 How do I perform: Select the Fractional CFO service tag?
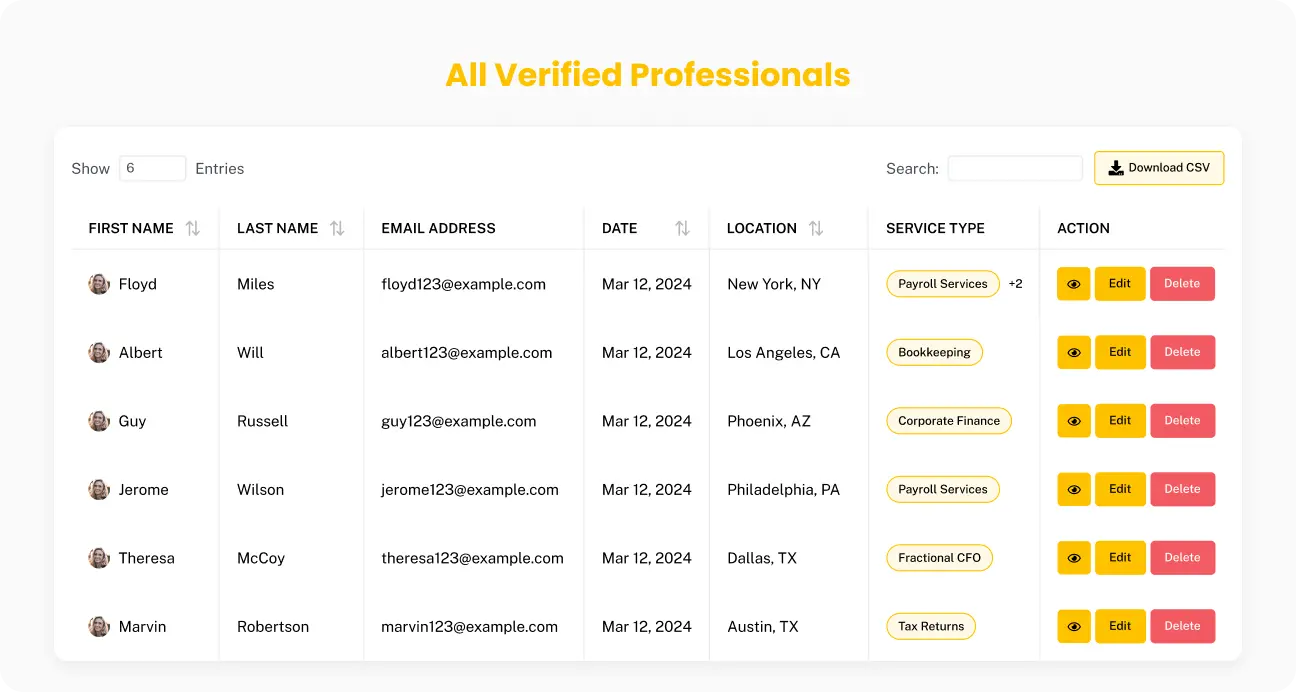(x=939, y=558)
